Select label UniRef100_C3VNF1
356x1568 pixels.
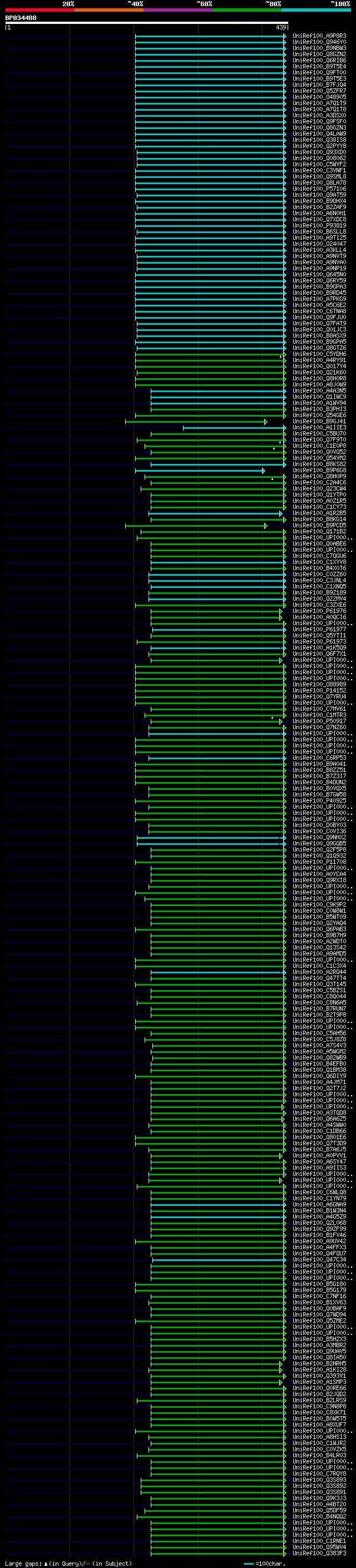(319, 170)
